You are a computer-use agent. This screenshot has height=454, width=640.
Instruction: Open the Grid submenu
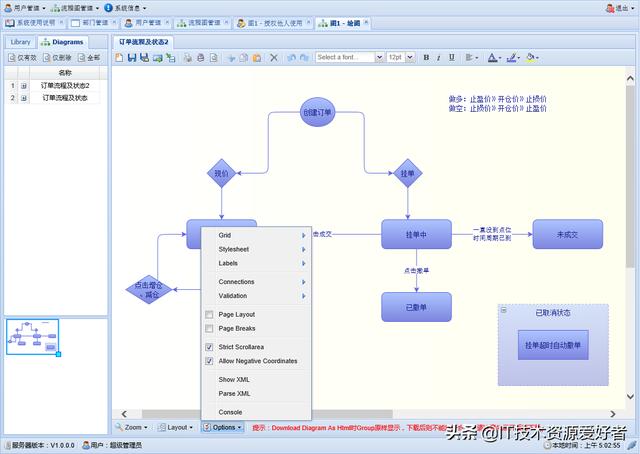click(256, 235)
